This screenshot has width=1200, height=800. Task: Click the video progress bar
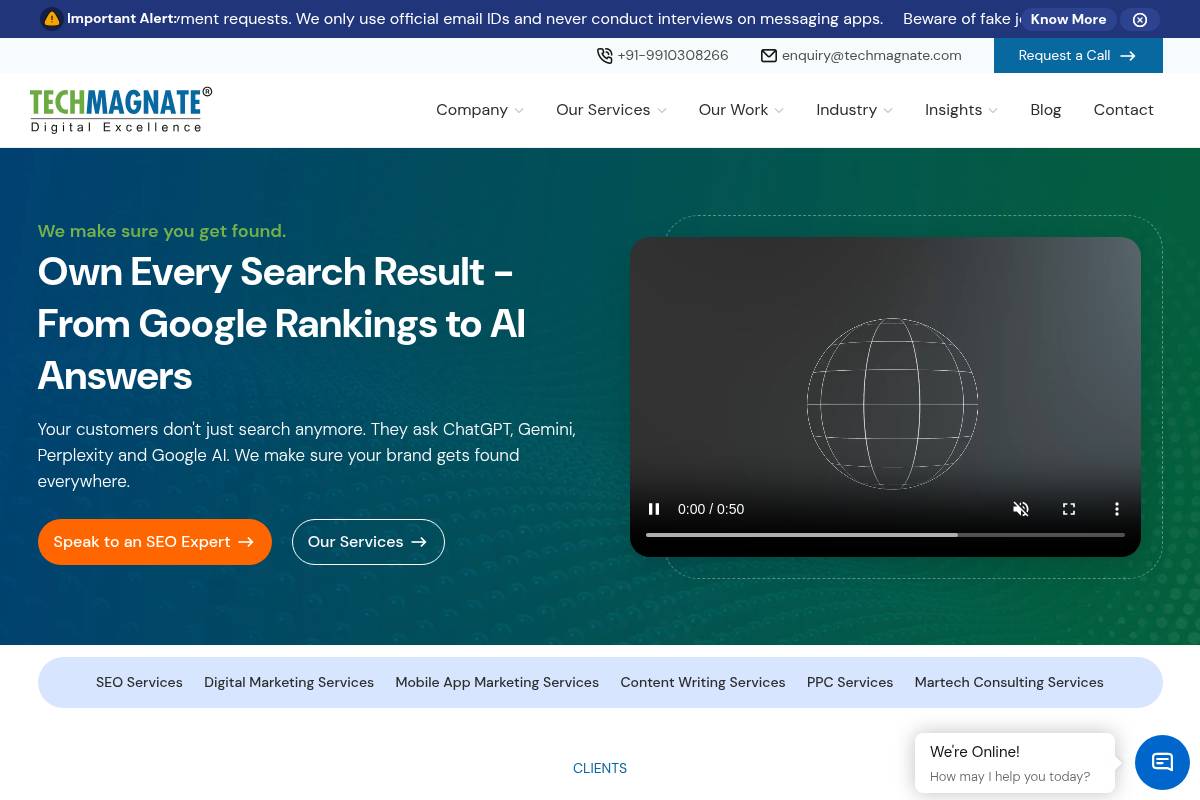pos(885,535)
